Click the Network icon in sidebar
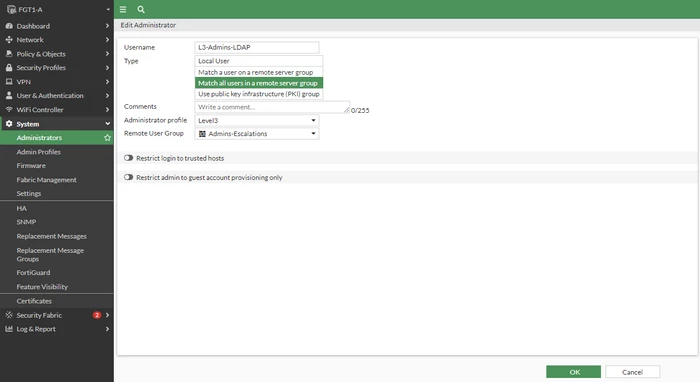700x382 pixels. [9, 40]
